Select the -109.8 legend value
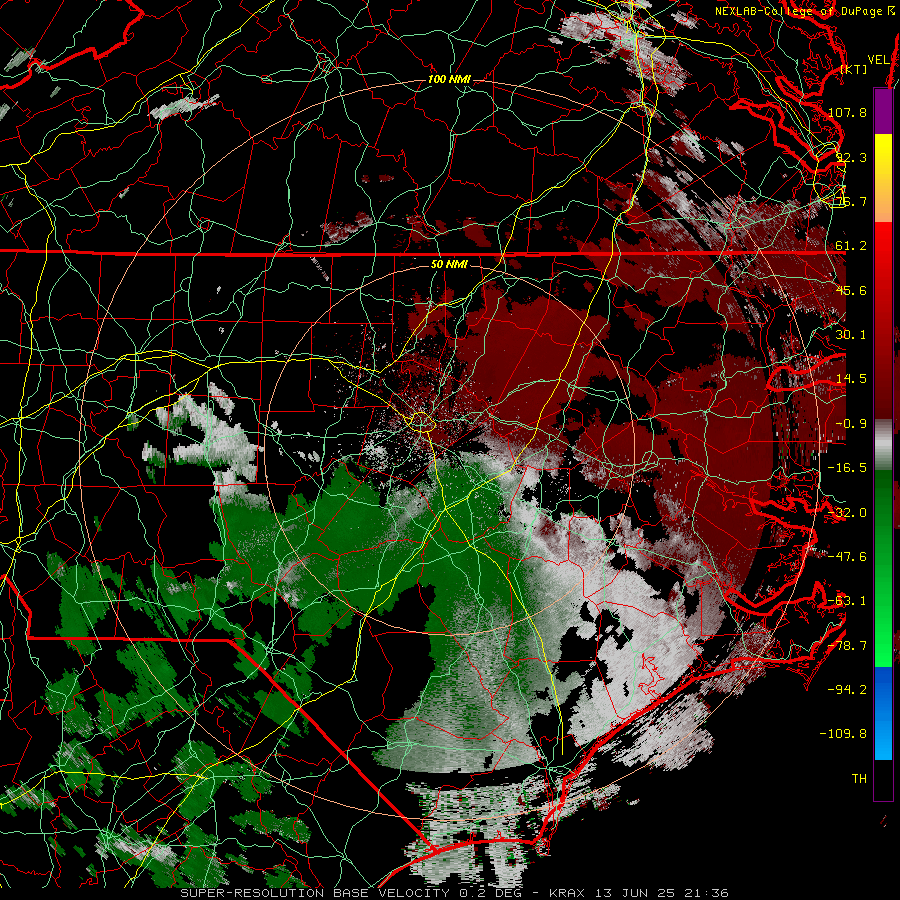 (x=843, y=734)
